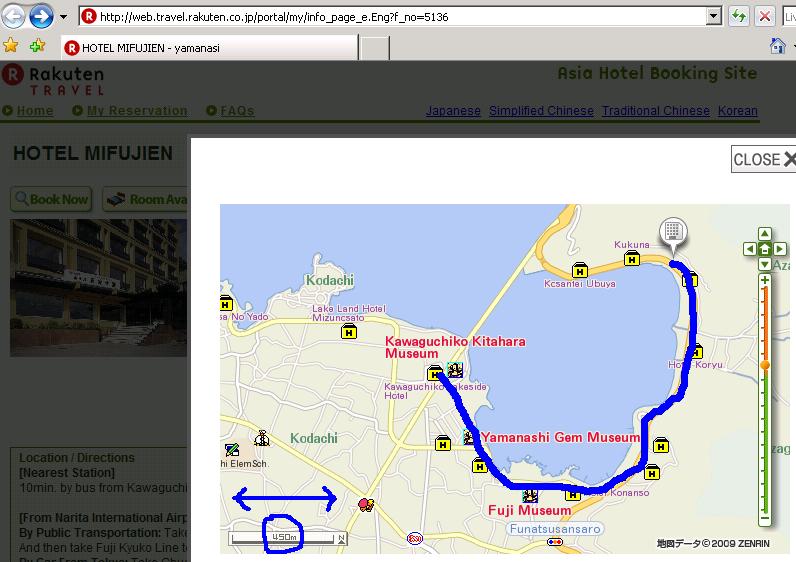Click the Yamanashi Gem Museum label
The image size is (796, 562).
pyautogui.click(x=560, y=437)
